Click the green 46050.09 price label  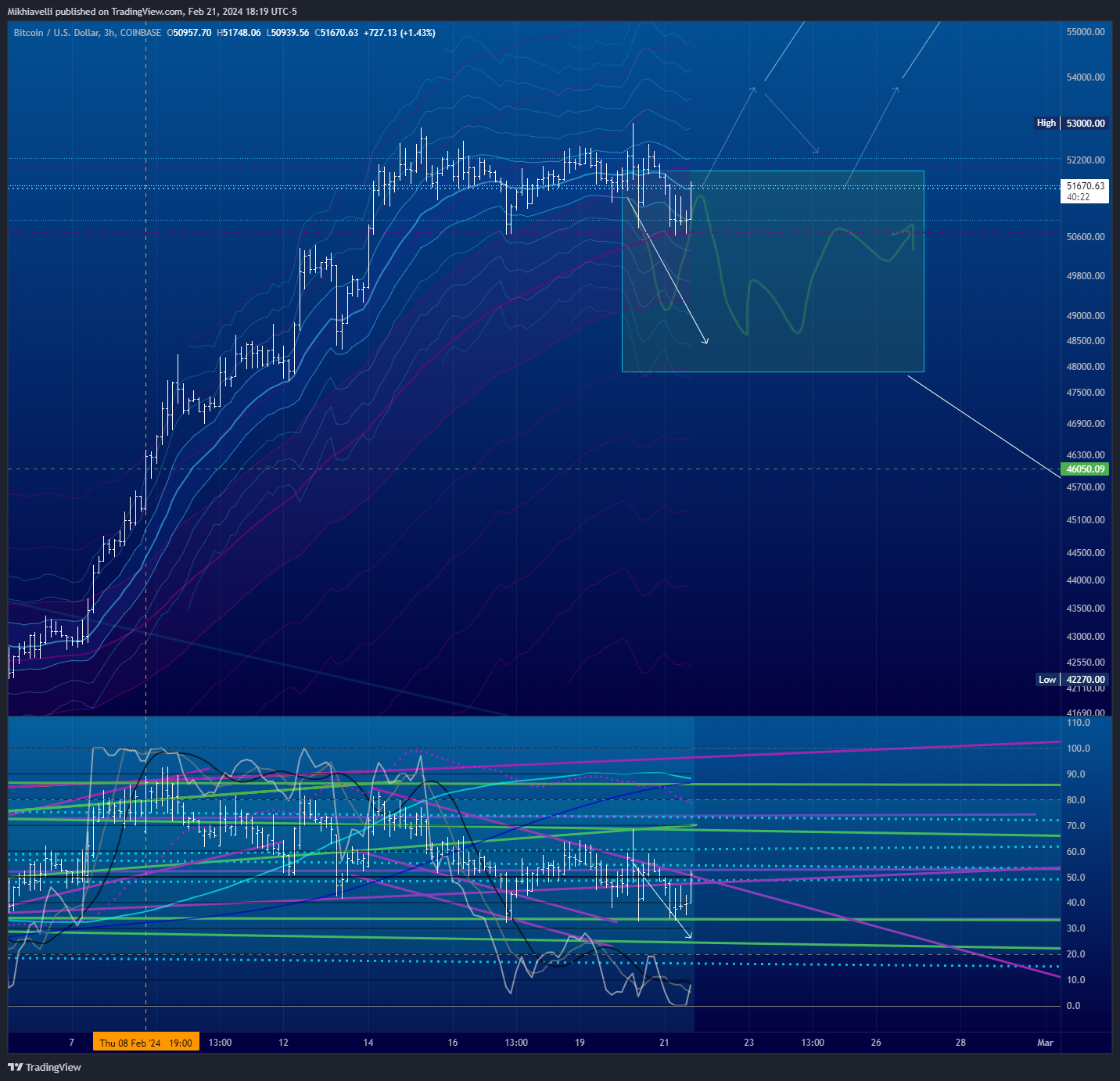[x=1086, y=469]
